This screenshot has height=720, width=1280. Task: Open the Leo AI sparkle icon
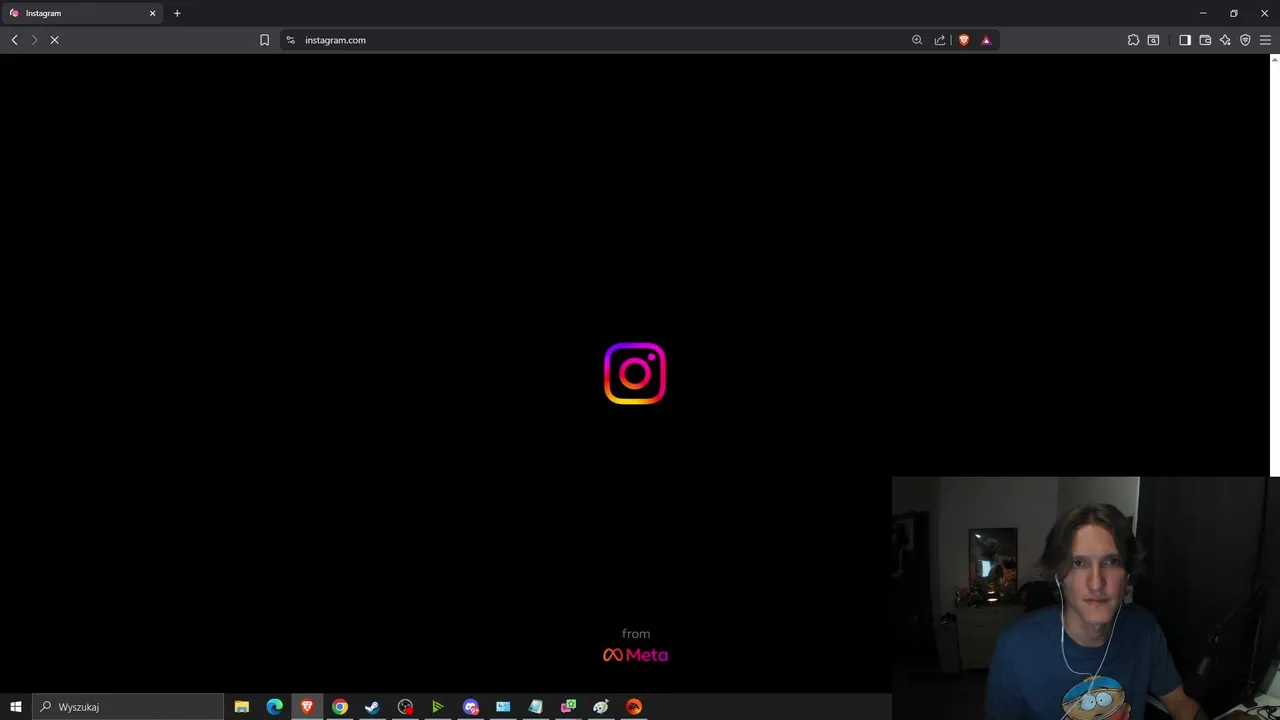click(x=1225, y=40)
